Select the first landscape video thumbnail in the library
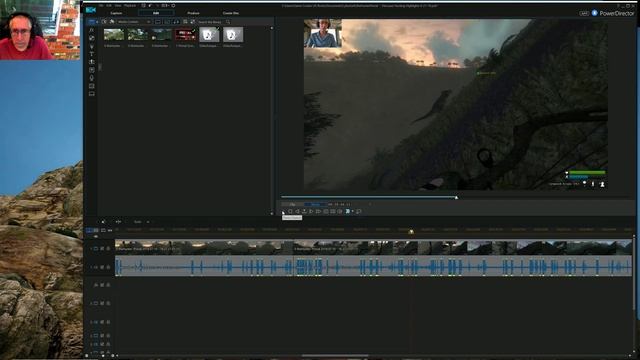This screenshot has height=360, width=640. tap(114, 34)
